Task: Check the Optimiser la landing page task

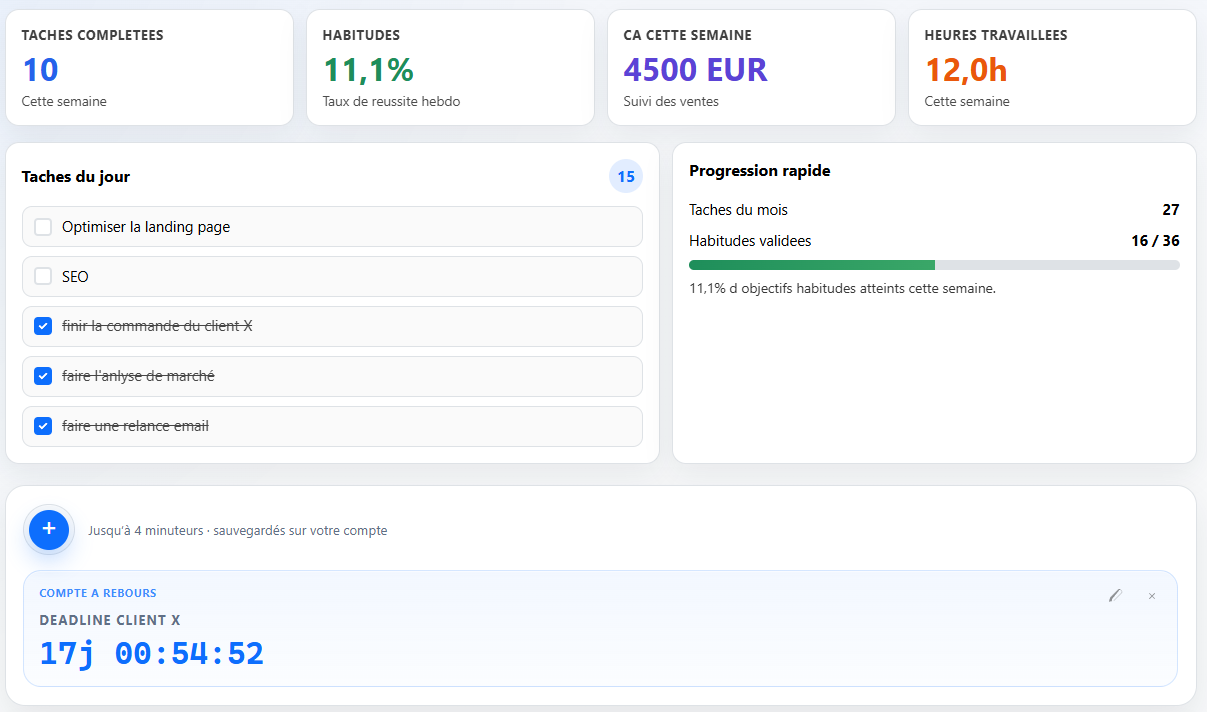Action: coord(43,226)
